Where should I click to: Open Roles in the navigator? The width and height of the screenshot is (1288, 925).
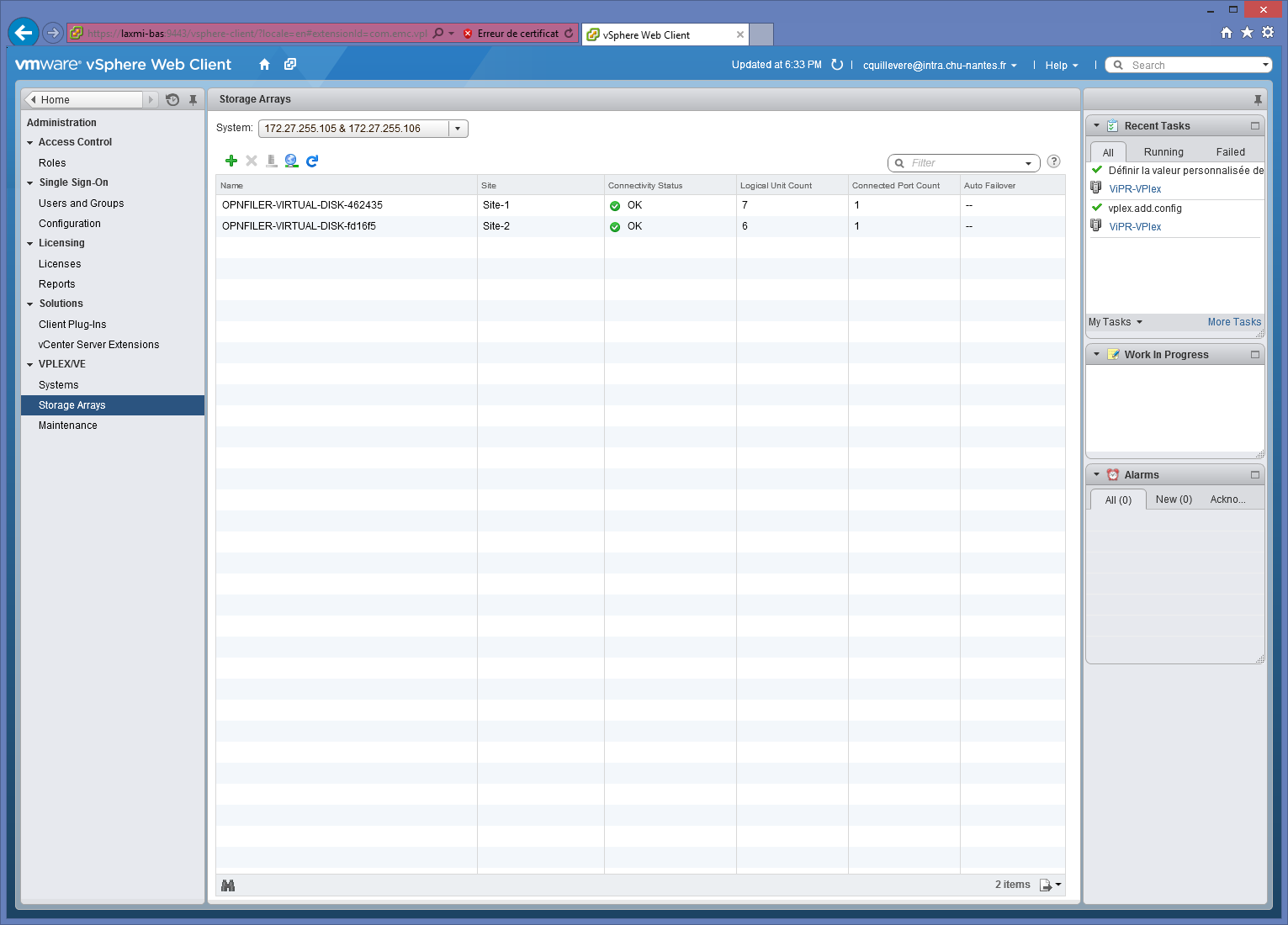click(52, 163)
